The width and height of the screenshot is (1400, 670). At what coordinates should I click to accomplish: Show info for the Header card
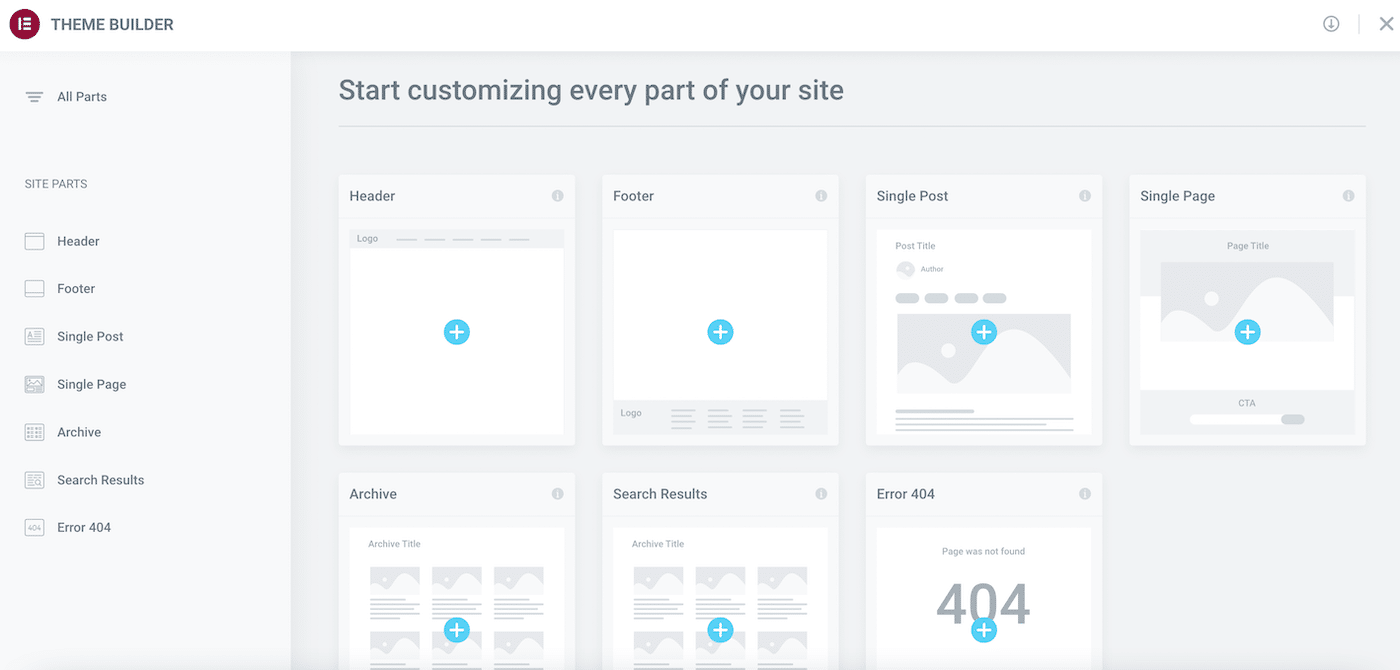tap(558, 196)
